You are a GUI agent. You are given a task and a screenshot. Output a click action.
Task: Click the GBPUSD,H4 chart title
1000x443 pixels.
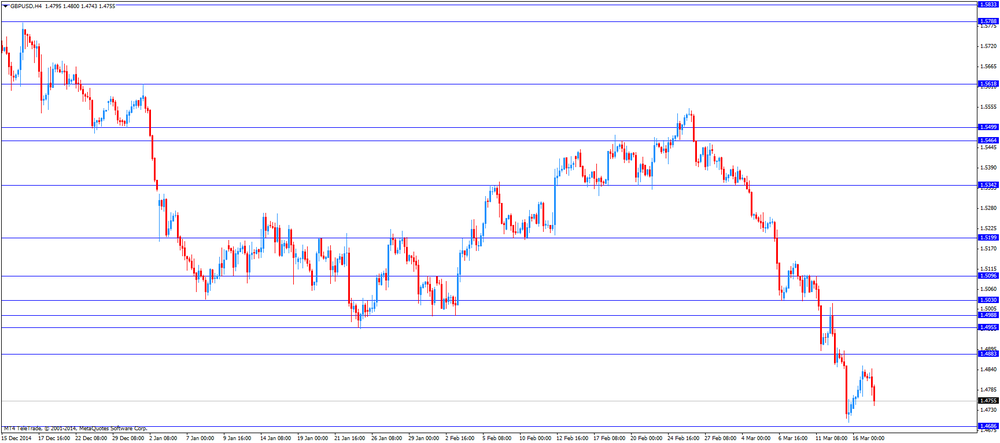click(x=26, y=6)
